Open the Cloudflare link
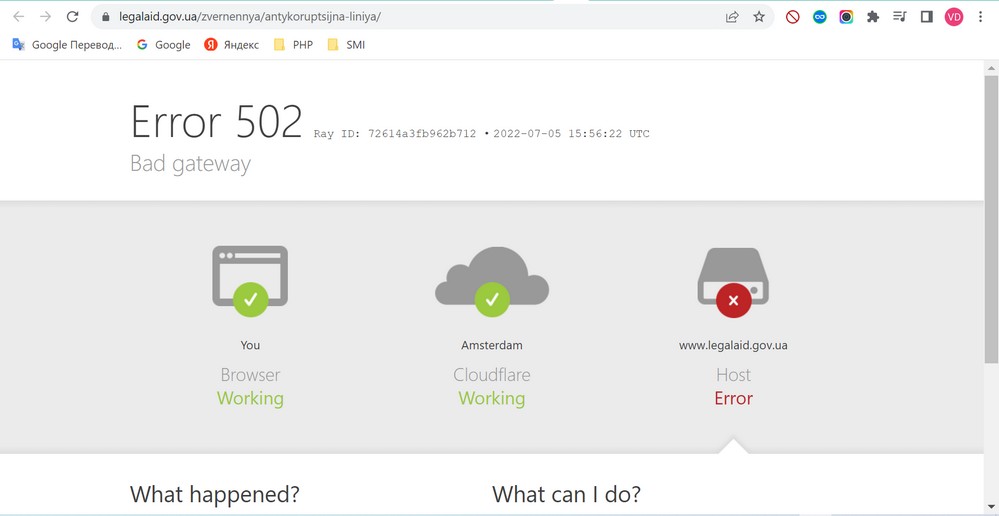999x516 pixels. [492, 375]
